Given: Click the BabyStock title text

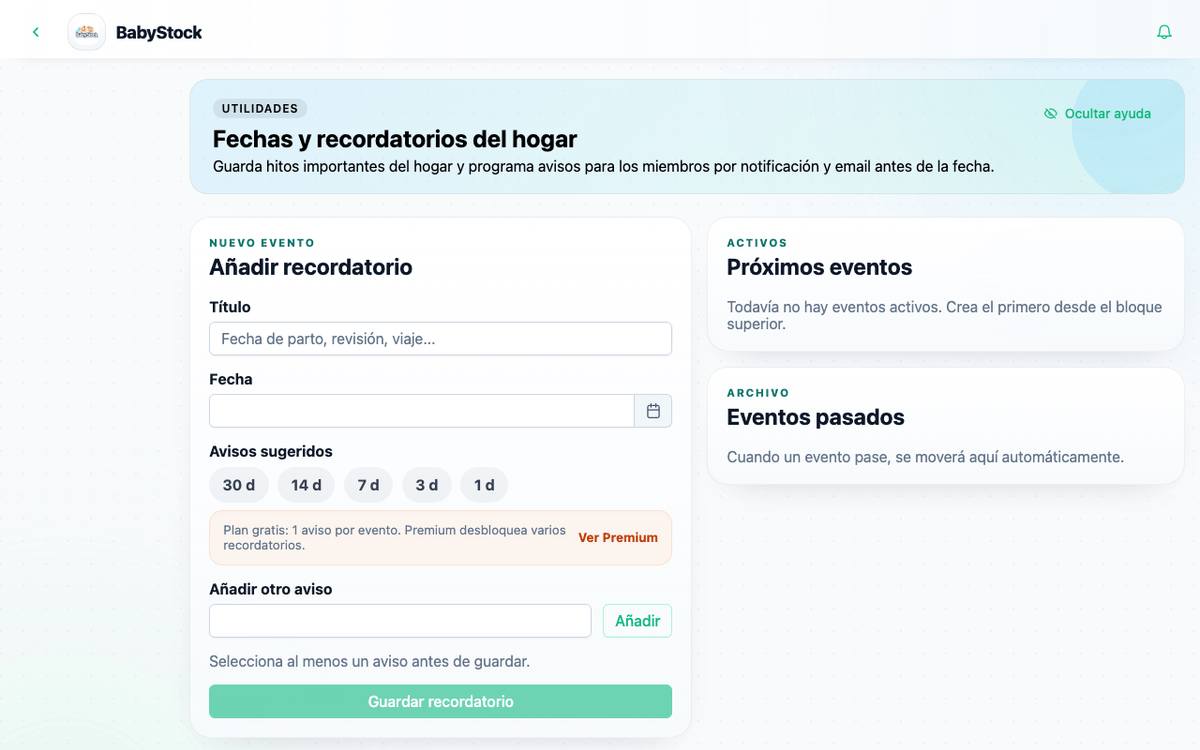Looking at the screenshot, I should [159, 32].
